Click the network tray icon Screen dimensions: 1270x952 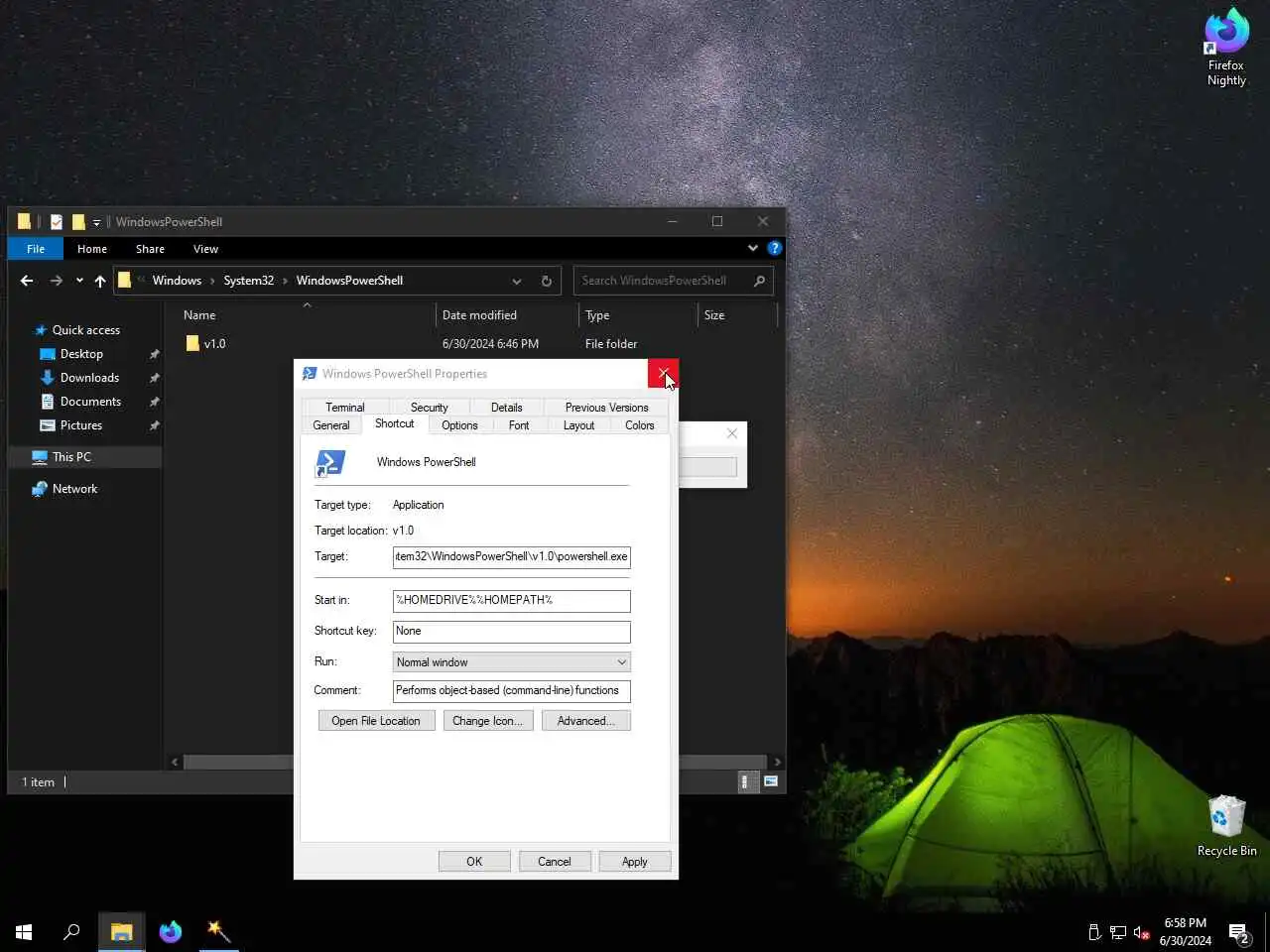[x=1118, y=932]
